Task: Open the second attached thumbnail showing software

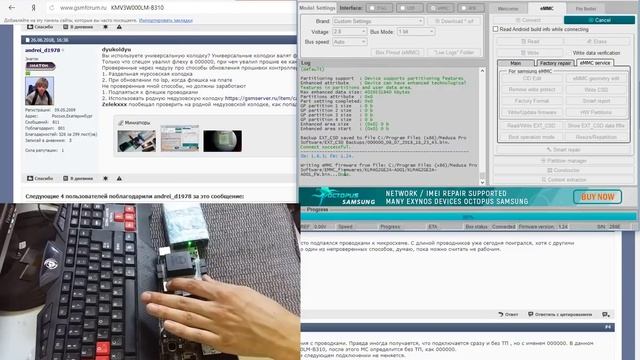Action: coord(180,139)
